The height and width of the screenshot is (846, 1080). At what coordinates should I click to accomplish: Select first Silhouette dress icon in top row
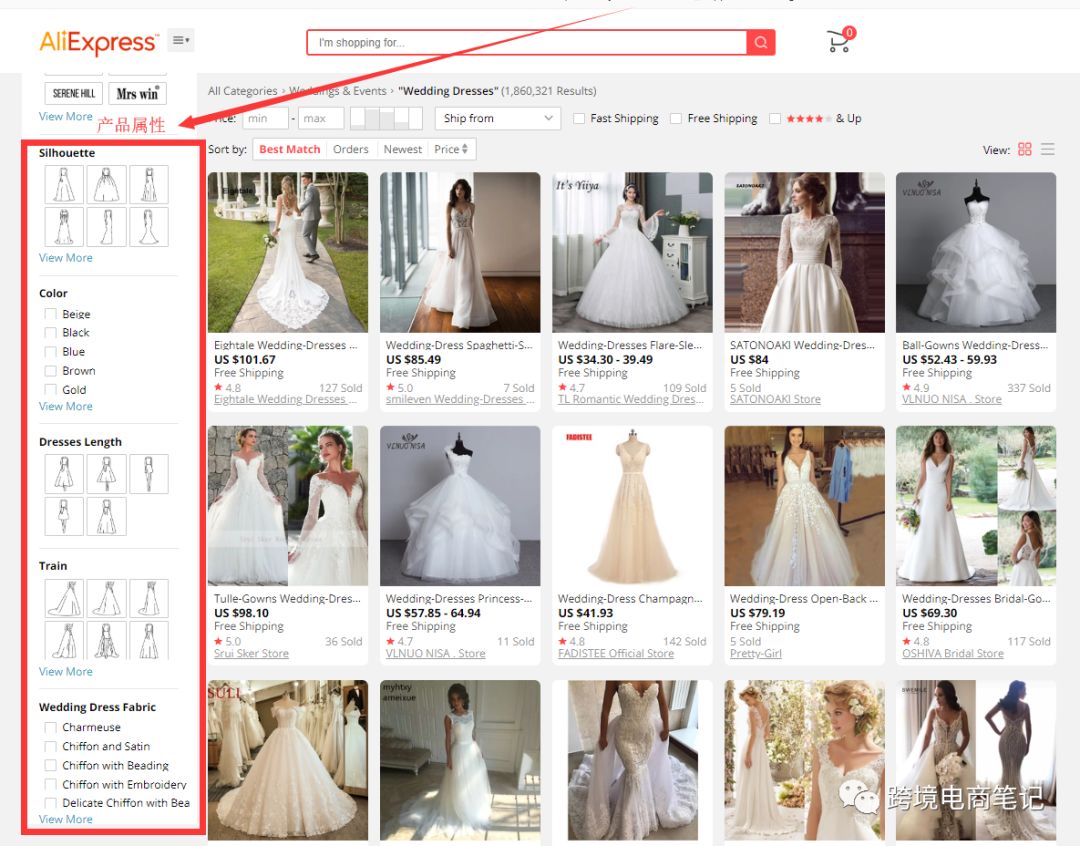tap(64, 185)
